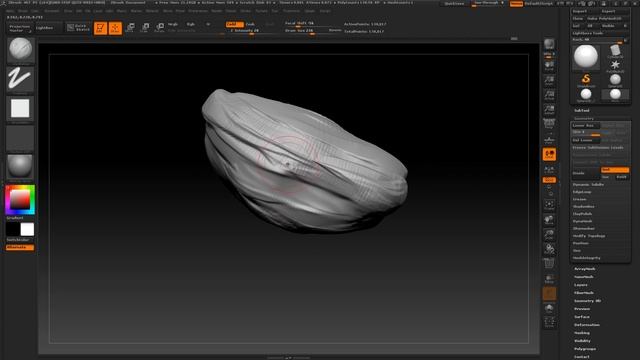The image size is (640, 360).
Task: Expand the EdgeLoop subsection
Action: pyautogui.click(x=582, y=192)
